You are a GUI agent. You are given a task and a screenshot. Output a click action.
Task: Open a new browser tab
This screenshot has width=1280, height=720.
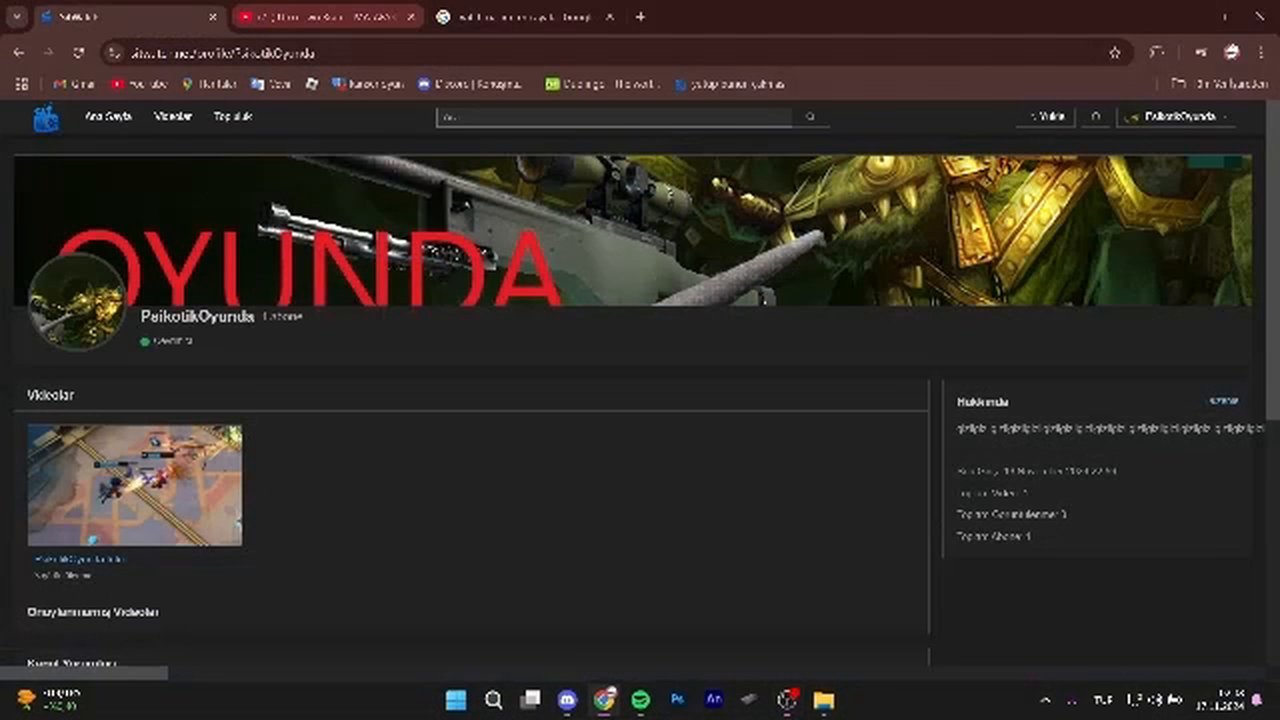640,17
